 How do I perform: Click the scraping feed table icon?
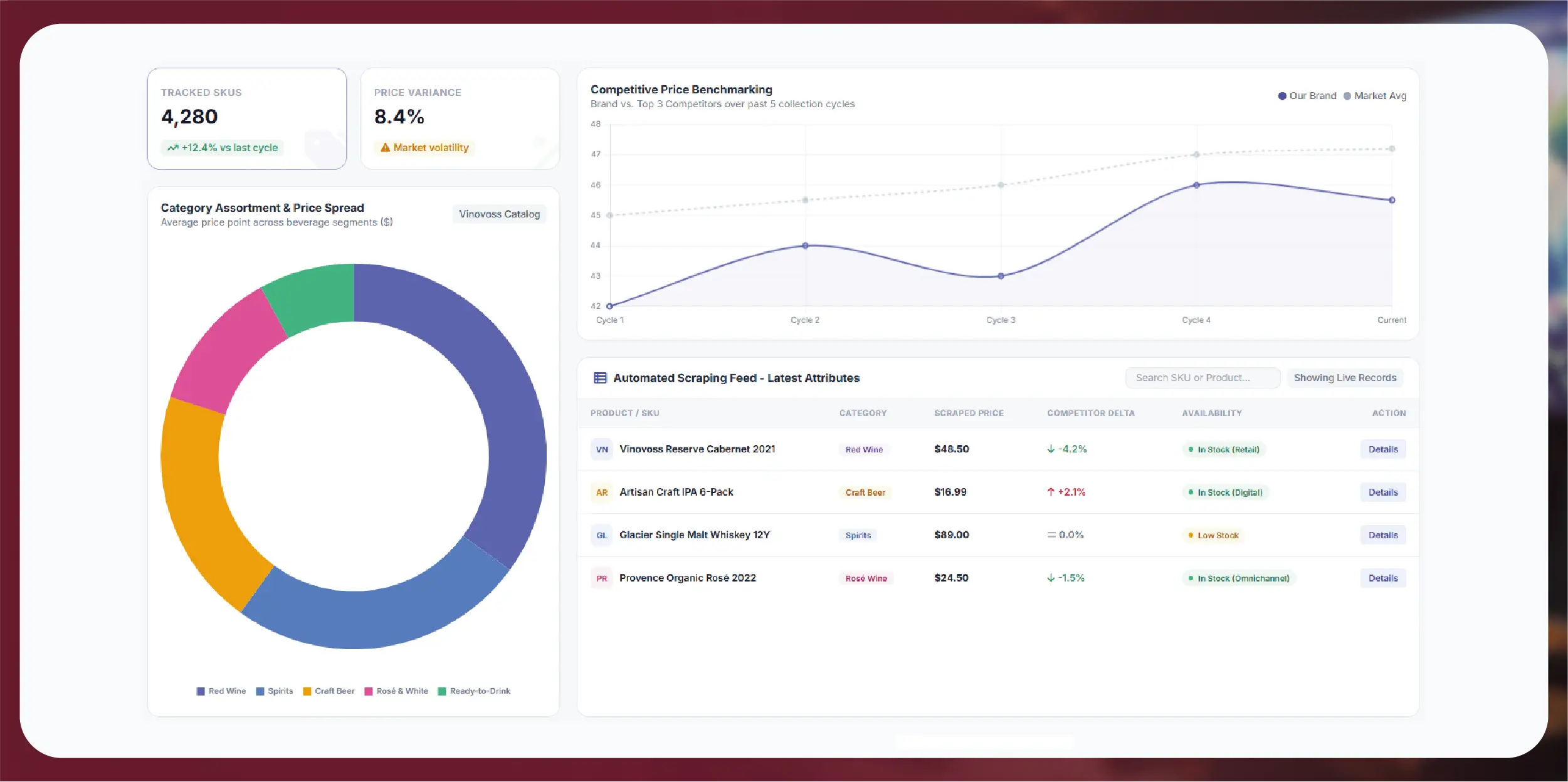pos(600,378)
